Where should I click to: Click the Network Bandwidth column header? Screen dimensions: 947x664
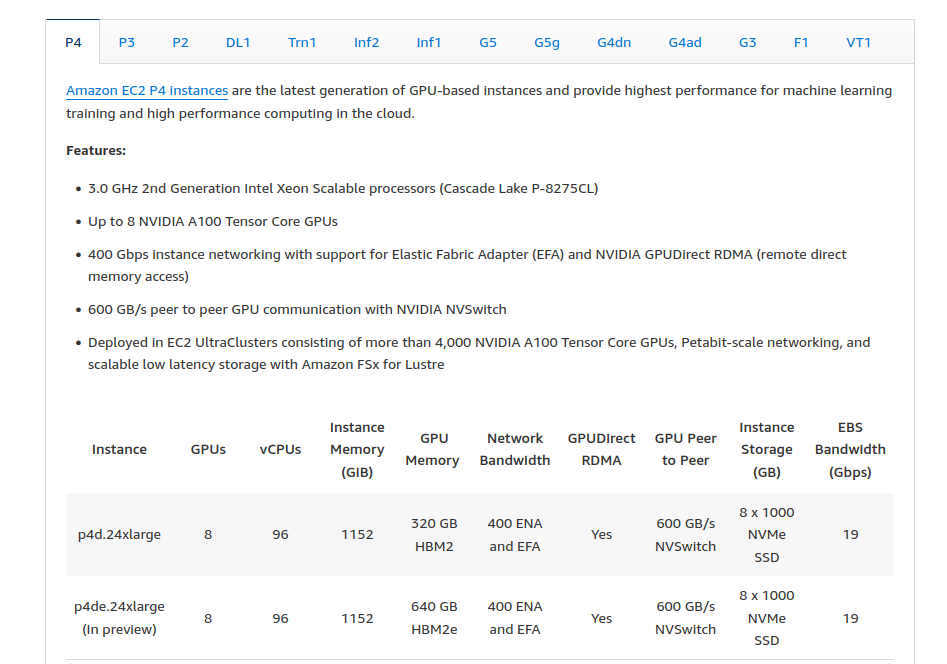[x=515, y=450]
